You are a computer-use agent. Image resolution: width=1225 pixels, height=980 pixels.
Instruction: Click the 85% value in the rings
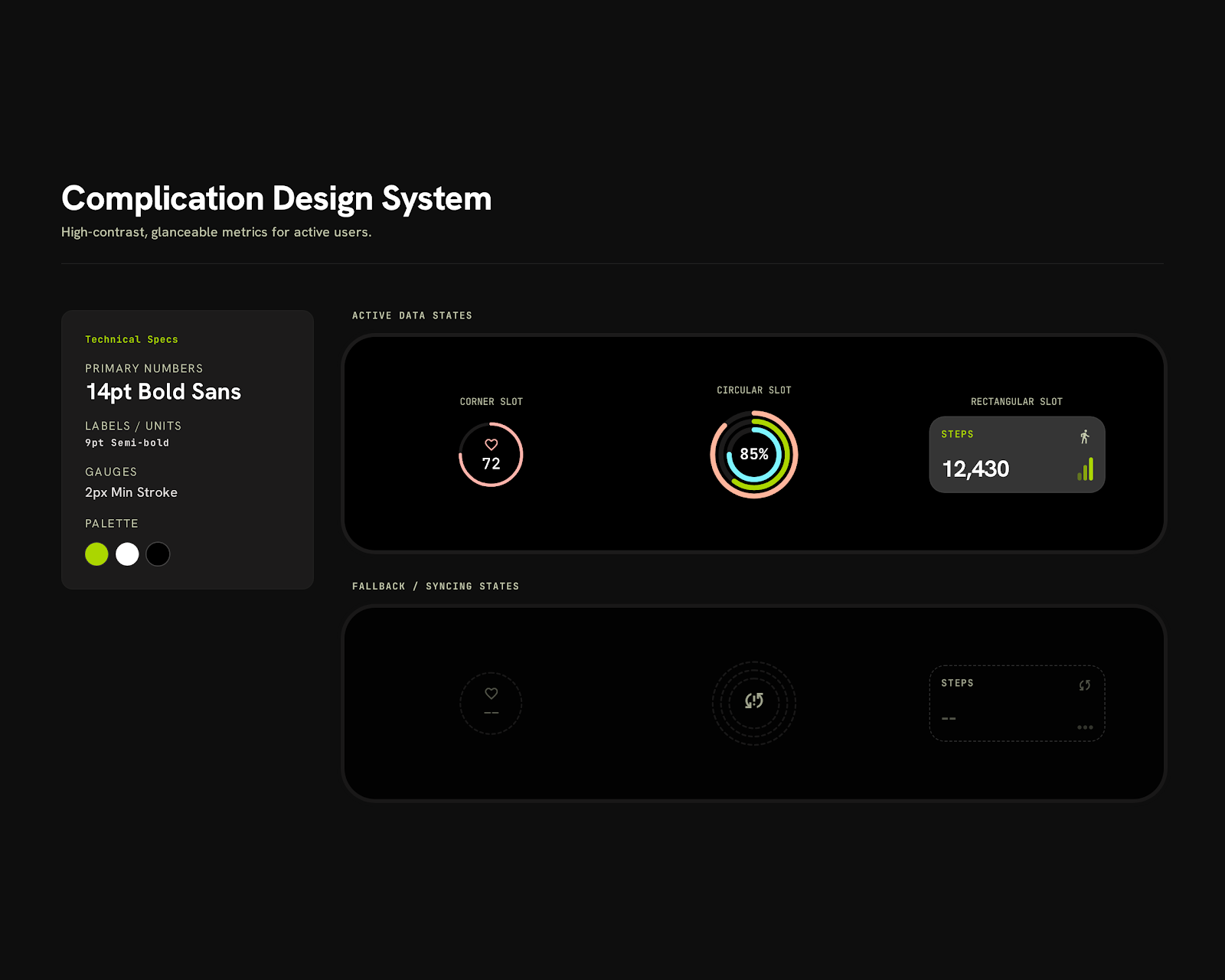coord(754,455)
